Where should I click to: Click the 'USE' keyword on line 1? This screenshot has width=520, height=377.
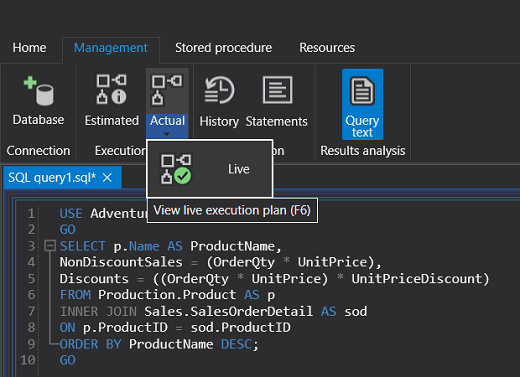coord(71,213)
